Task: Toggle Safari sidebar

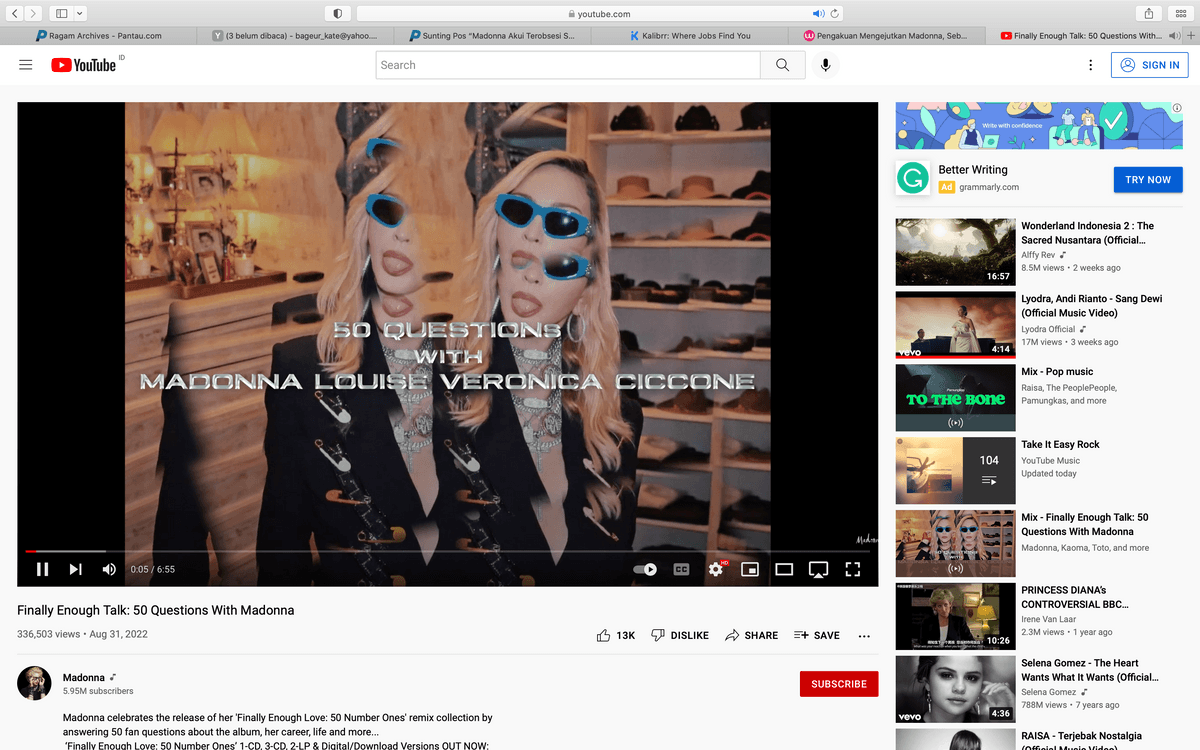Action: pos(61,13)
